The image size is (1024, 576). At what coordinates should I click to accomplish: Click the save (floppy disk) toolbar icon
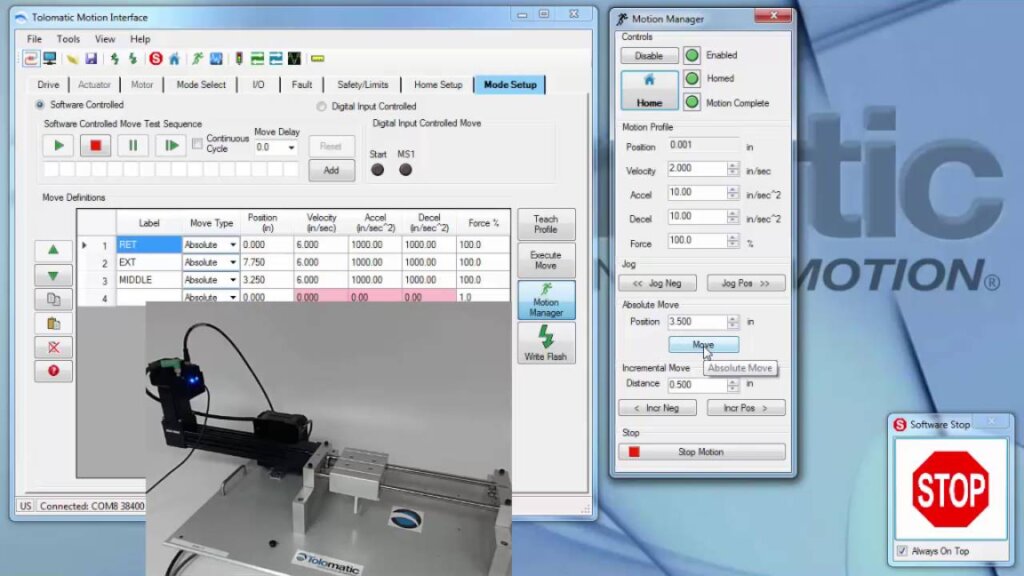pos(91,59)
